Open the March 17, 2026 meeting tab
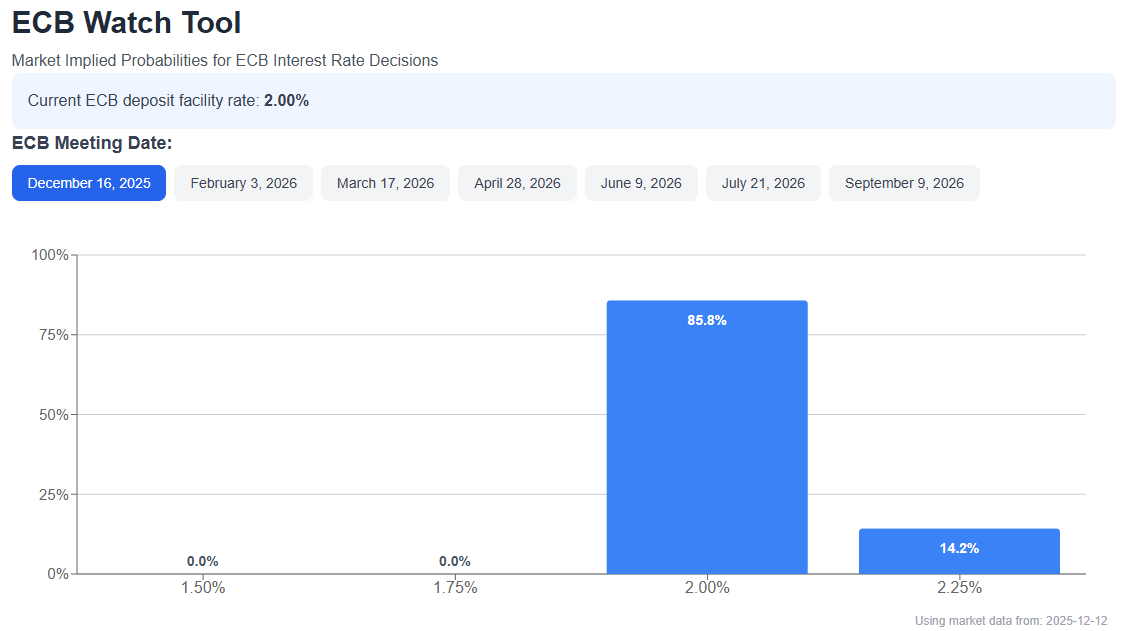The width and height of the screenshot is (1126, 631). pos(385,183)
